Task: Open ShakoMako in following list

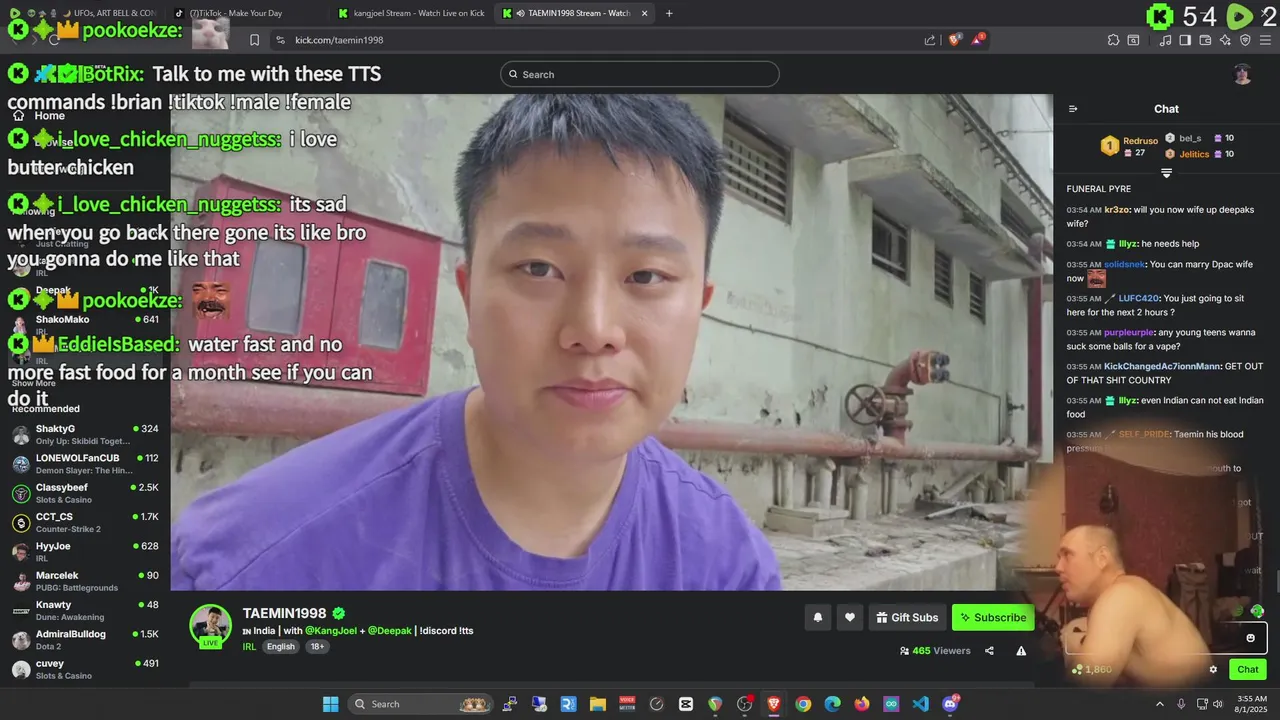Action: click(85, 325)
